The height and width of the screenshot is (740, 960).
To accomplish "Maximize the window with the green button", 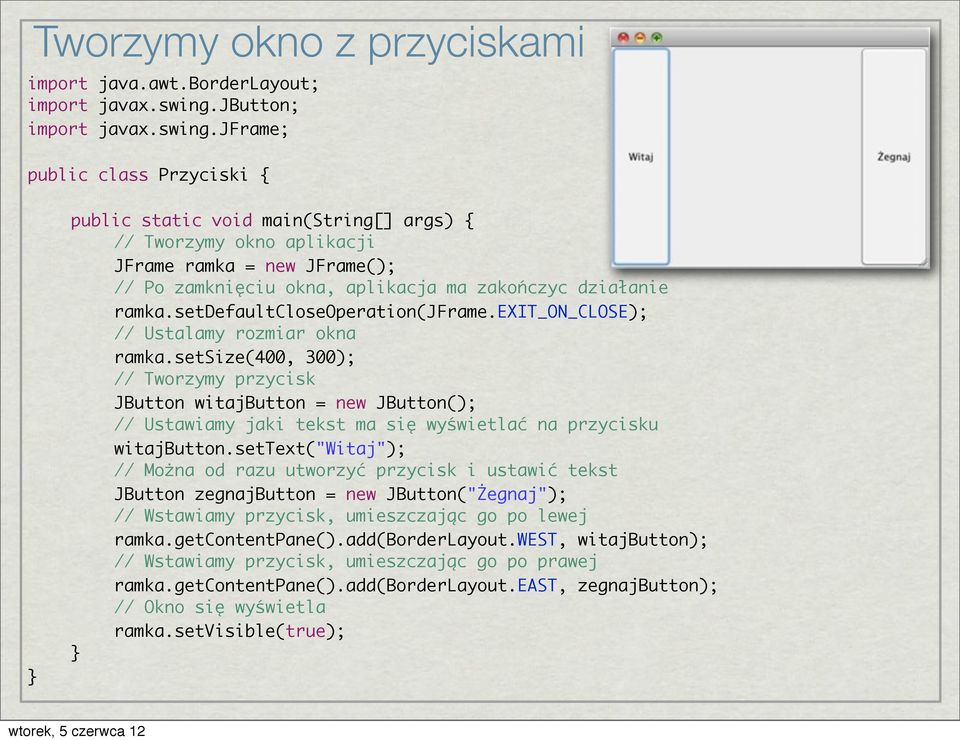I will [x=656, y=38].
